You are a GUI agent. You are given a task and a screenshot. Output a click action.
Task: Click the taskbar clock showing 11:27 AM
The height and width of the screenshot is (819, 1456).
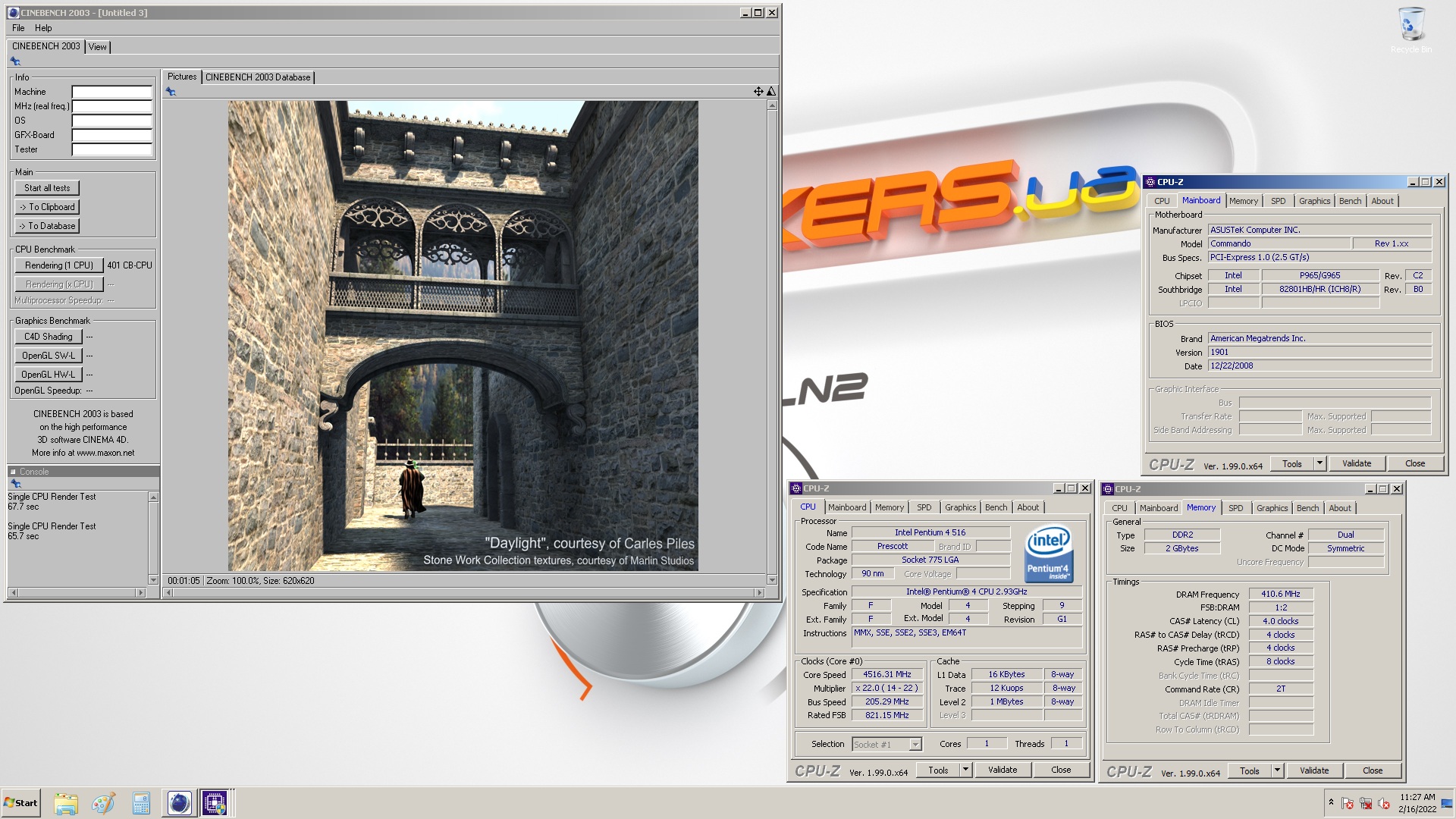pos(1417,803)
